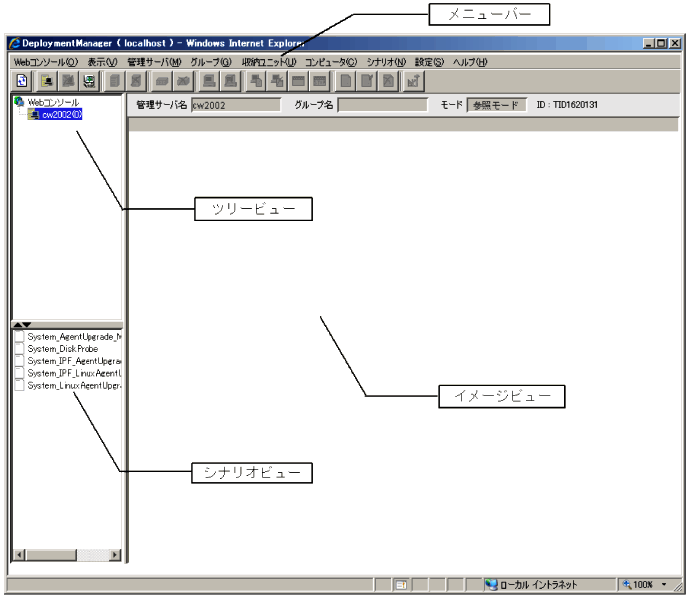Click the popup blocker status bar icon
Screen dimensions: 688x597
pyautogui.click(x=401, y=584)
